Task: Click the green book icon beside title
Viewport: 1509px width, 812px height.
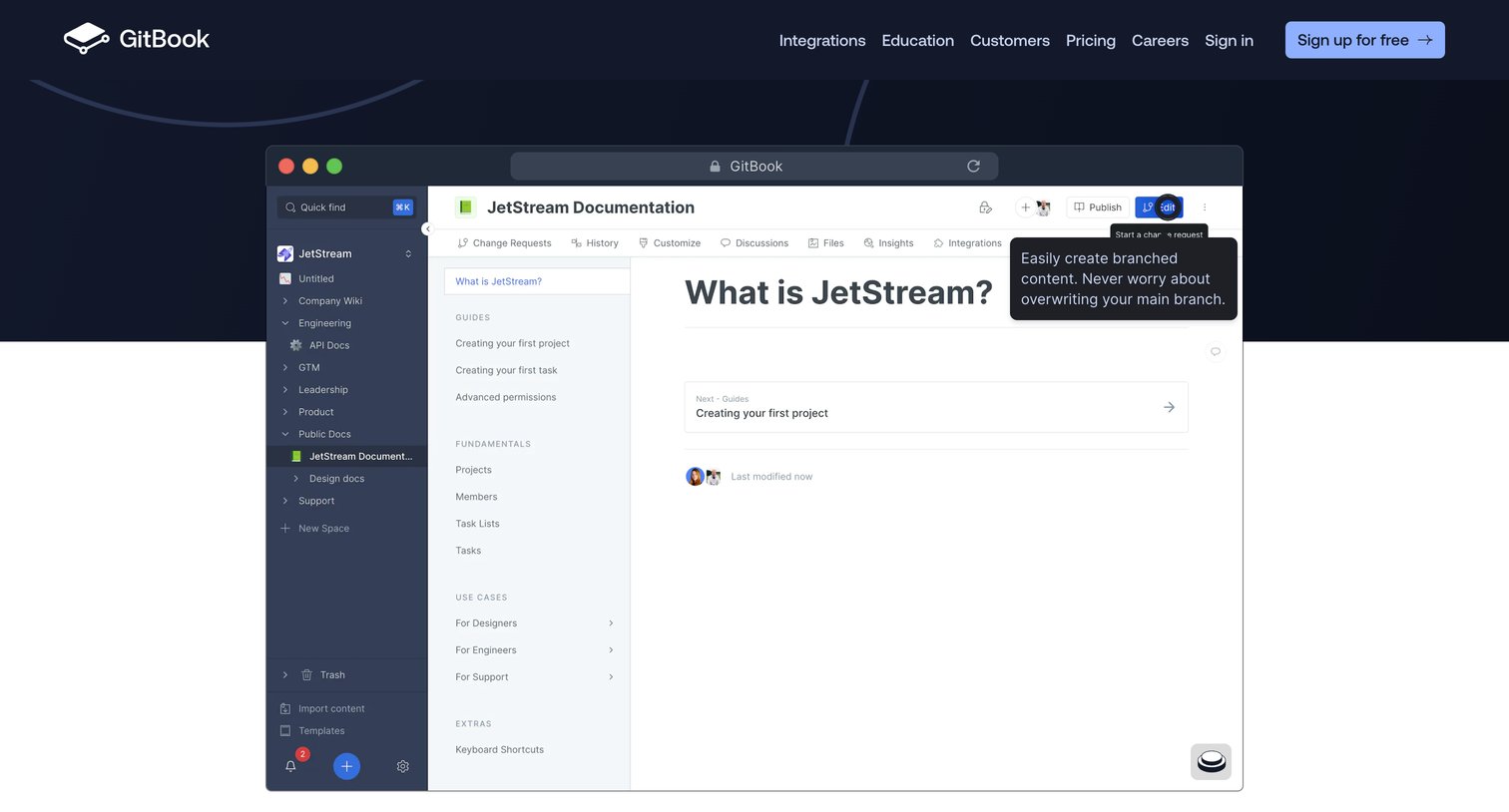Action: coord(465,207)
